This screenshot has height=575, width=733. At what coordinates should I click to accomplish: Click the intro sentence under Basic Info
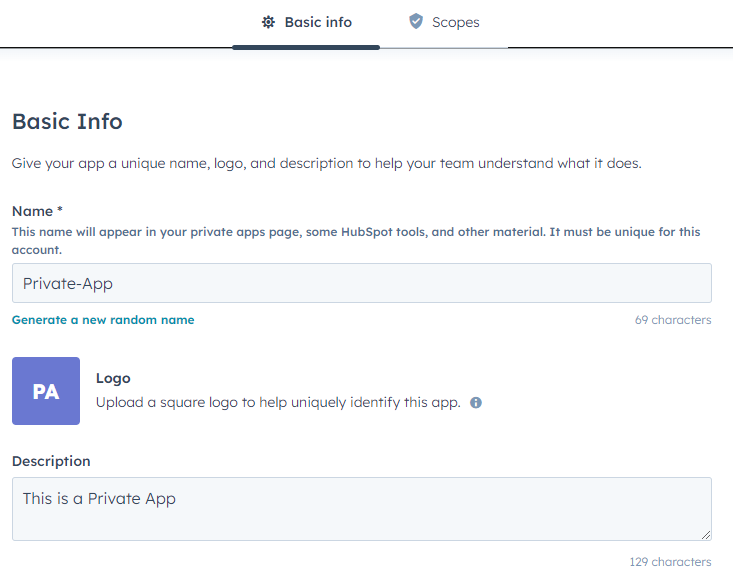[x=326, y=163]
